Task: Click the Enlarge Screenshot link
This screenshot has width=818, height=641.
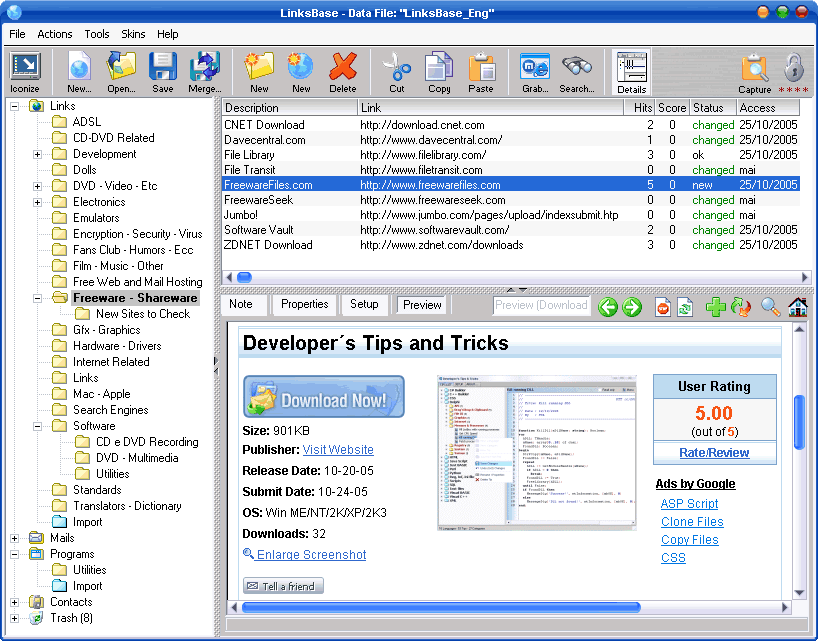Action: 311,555
